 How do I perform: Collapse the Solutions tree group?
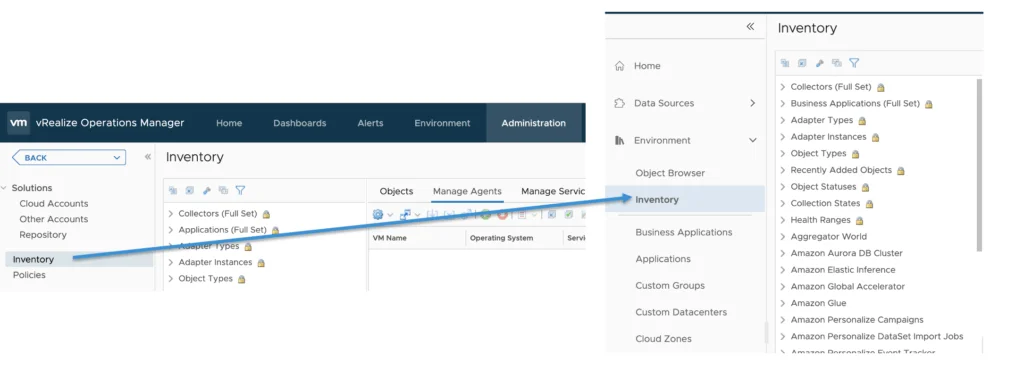(5, 188)
